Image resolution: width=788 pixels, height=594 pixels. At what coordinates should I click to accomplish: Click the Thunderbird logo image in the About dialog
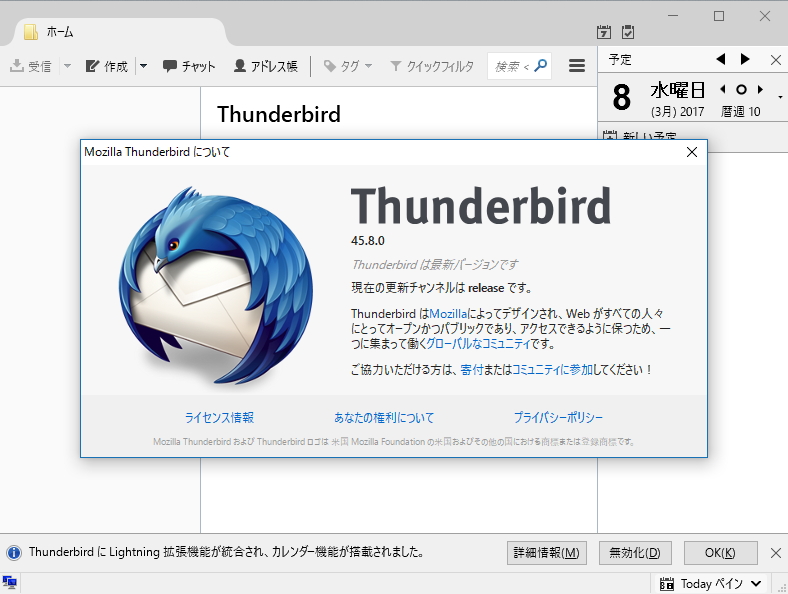pos(216,285)
